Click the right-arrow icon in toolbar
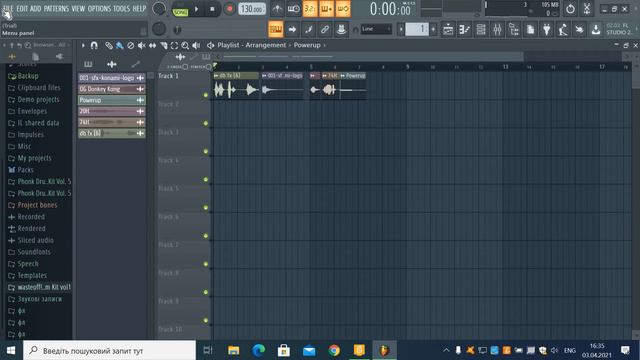The width and height of the screenshot is (640, 360). [x=292, y=29]
